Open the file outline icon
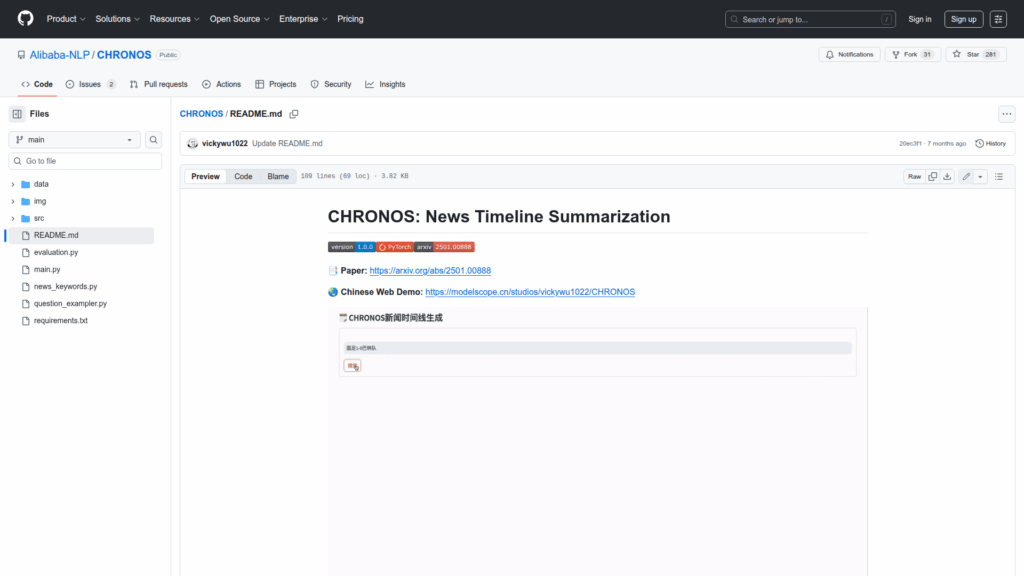 click(998, 176)
